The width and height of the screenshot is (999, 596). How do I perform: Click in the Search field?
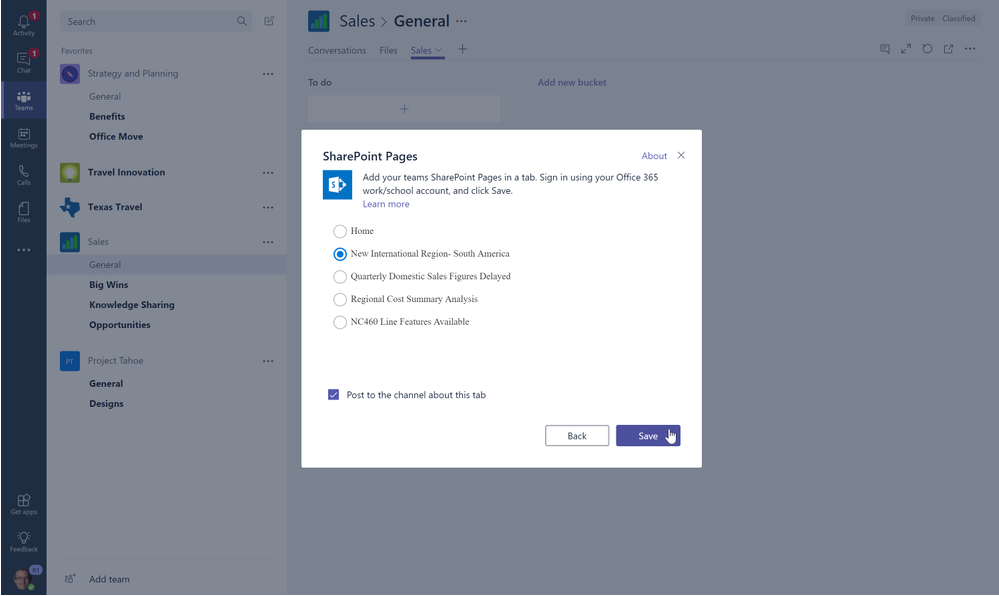pyautogui.click(x=157, y=21)
